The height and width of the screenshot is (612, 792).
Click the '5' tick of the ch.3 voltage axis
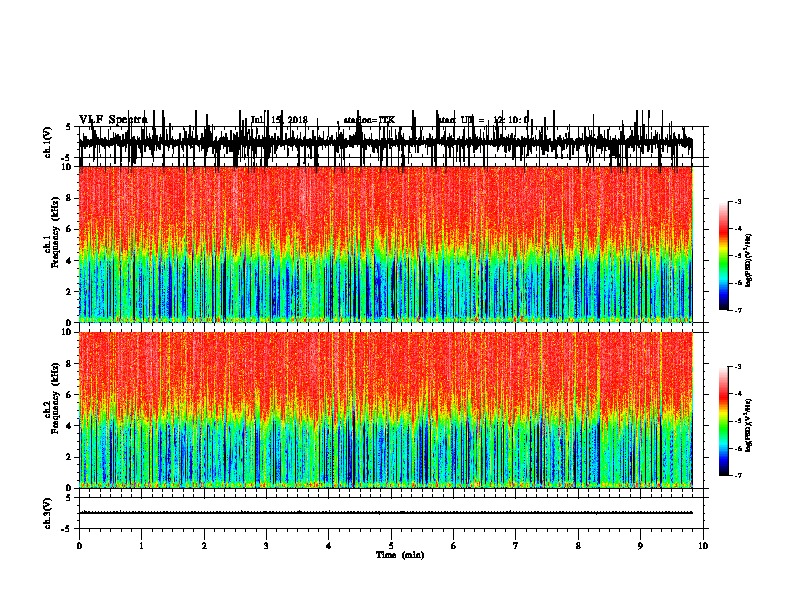click(x=68, y=498)
